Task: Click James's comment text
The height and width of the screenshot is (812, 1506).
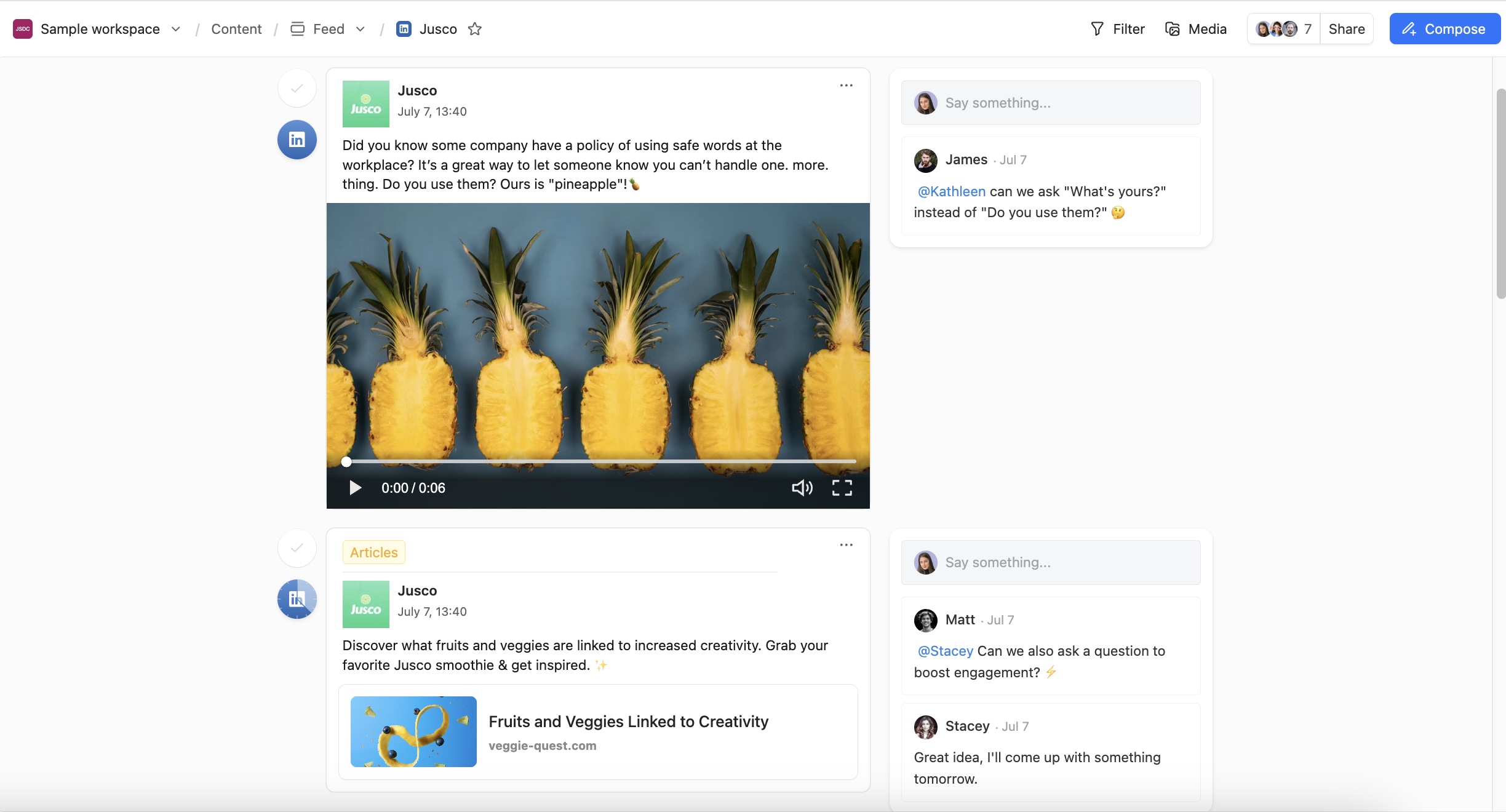Action: click(1040, 202)
